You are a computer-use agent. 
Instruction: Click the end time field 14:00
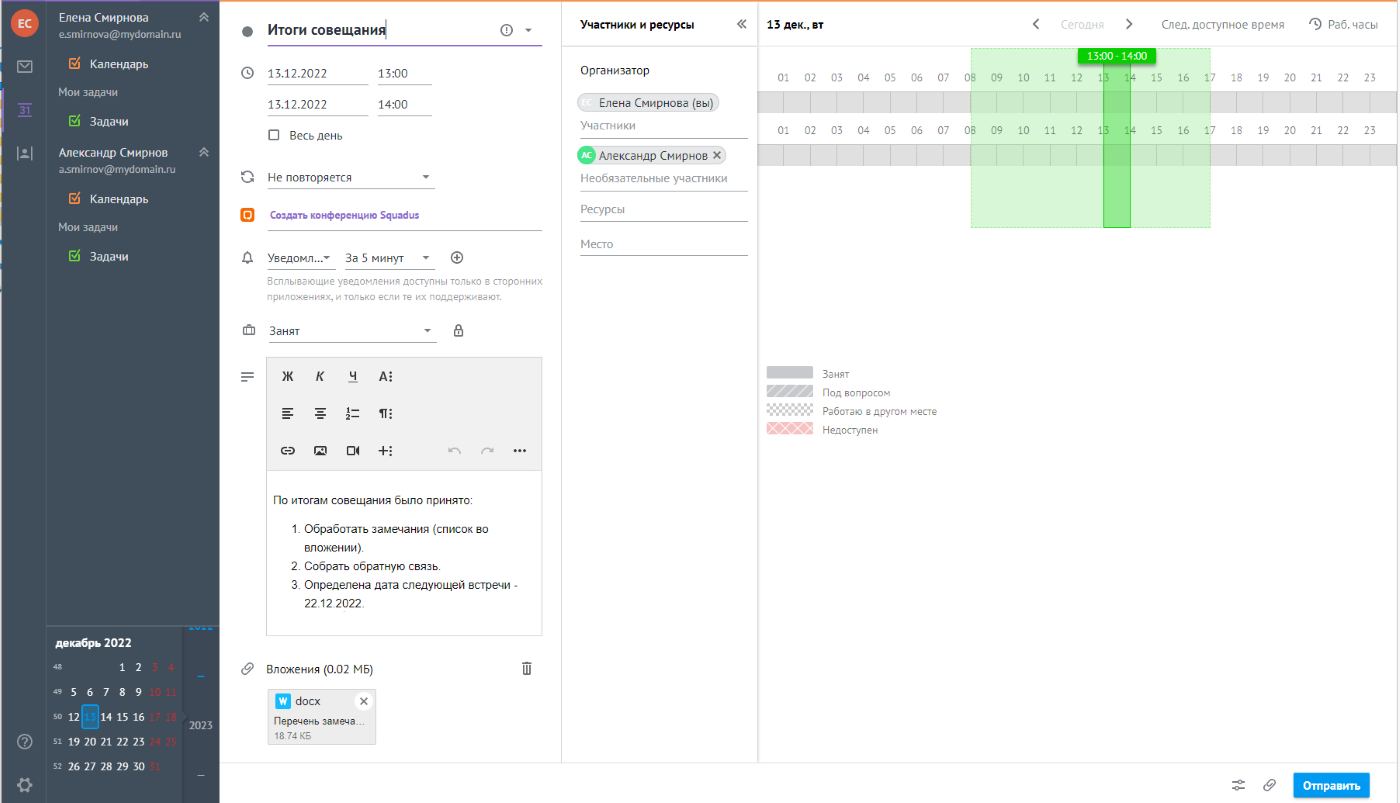click(x=405, y=104)
